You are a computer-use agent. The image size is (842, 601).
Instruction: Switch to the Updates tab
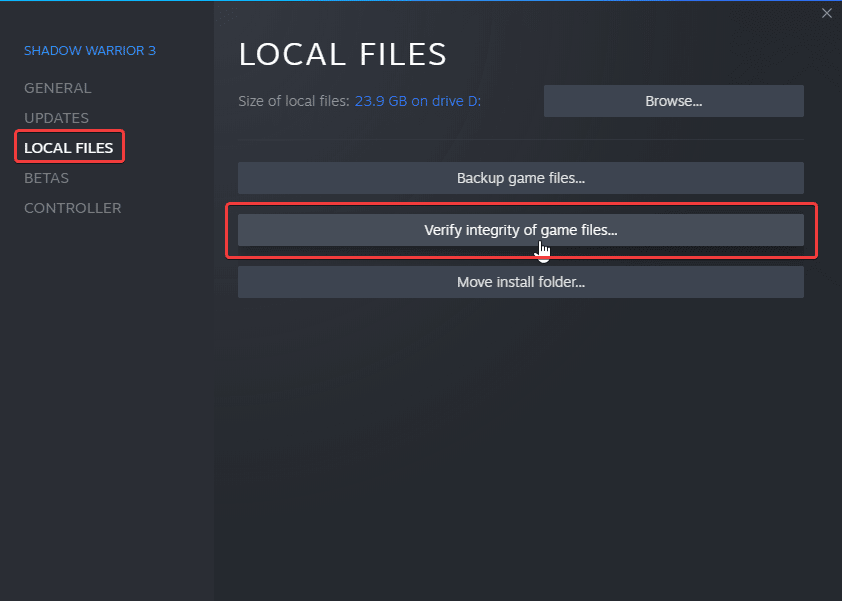pyautogui.click(x=56, y=118)
